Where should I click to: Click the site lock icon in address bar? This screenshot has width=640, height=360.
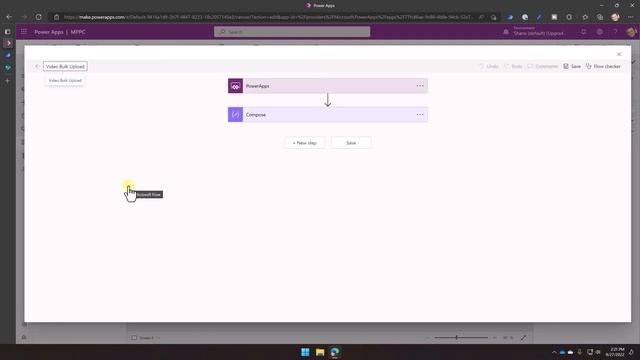[56, 17]
